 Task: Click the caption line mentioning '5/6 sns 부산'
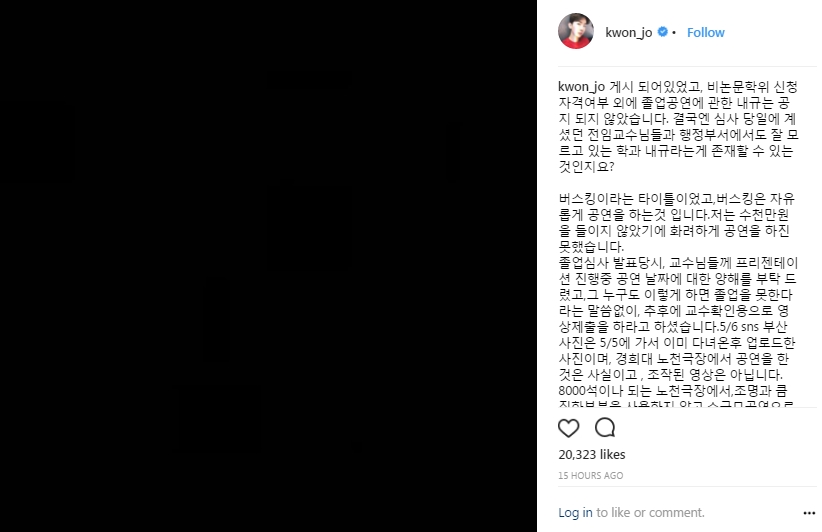click(x=673, y=327)
